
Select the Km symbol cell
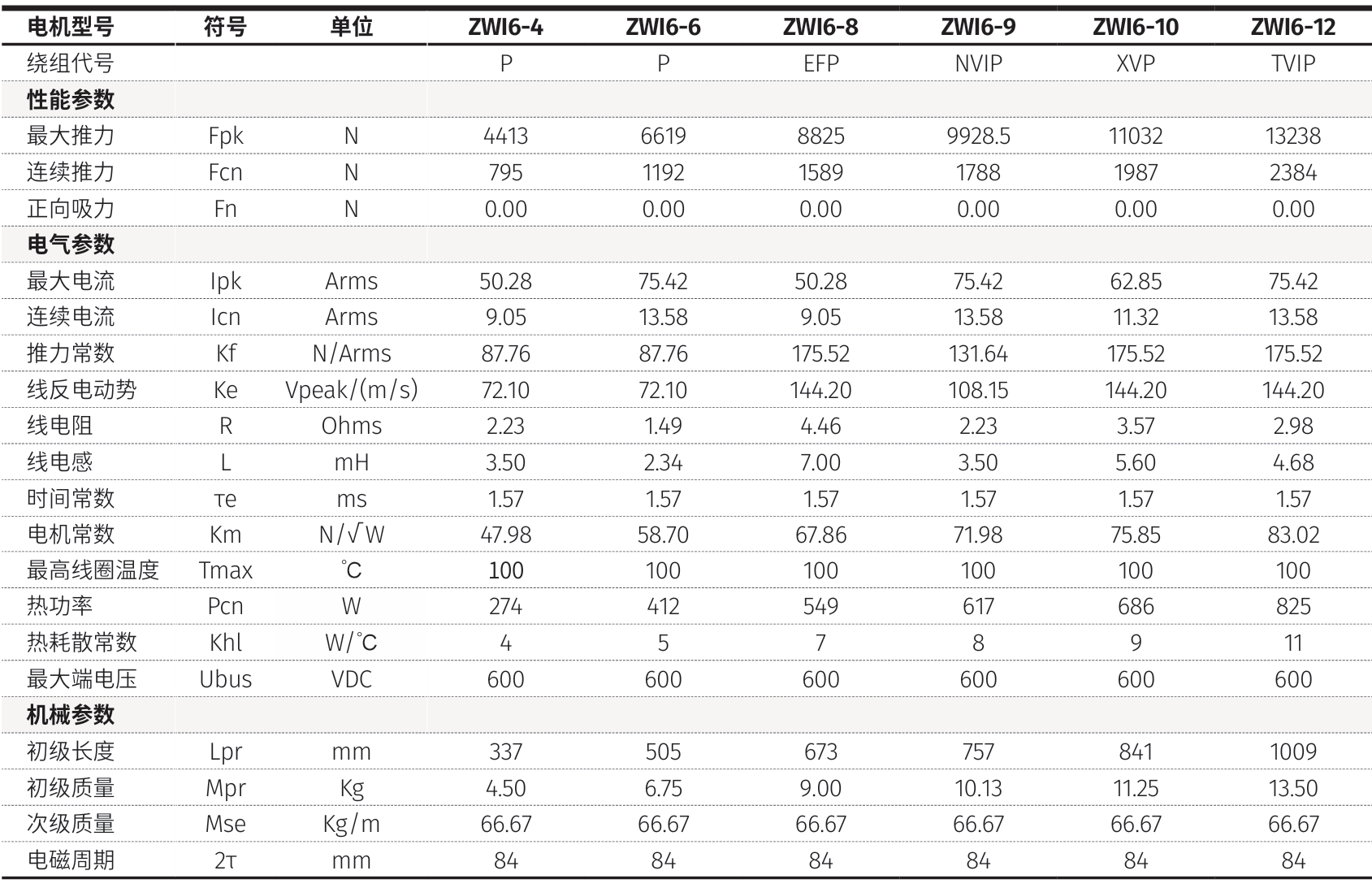click(x=225, y=535)
